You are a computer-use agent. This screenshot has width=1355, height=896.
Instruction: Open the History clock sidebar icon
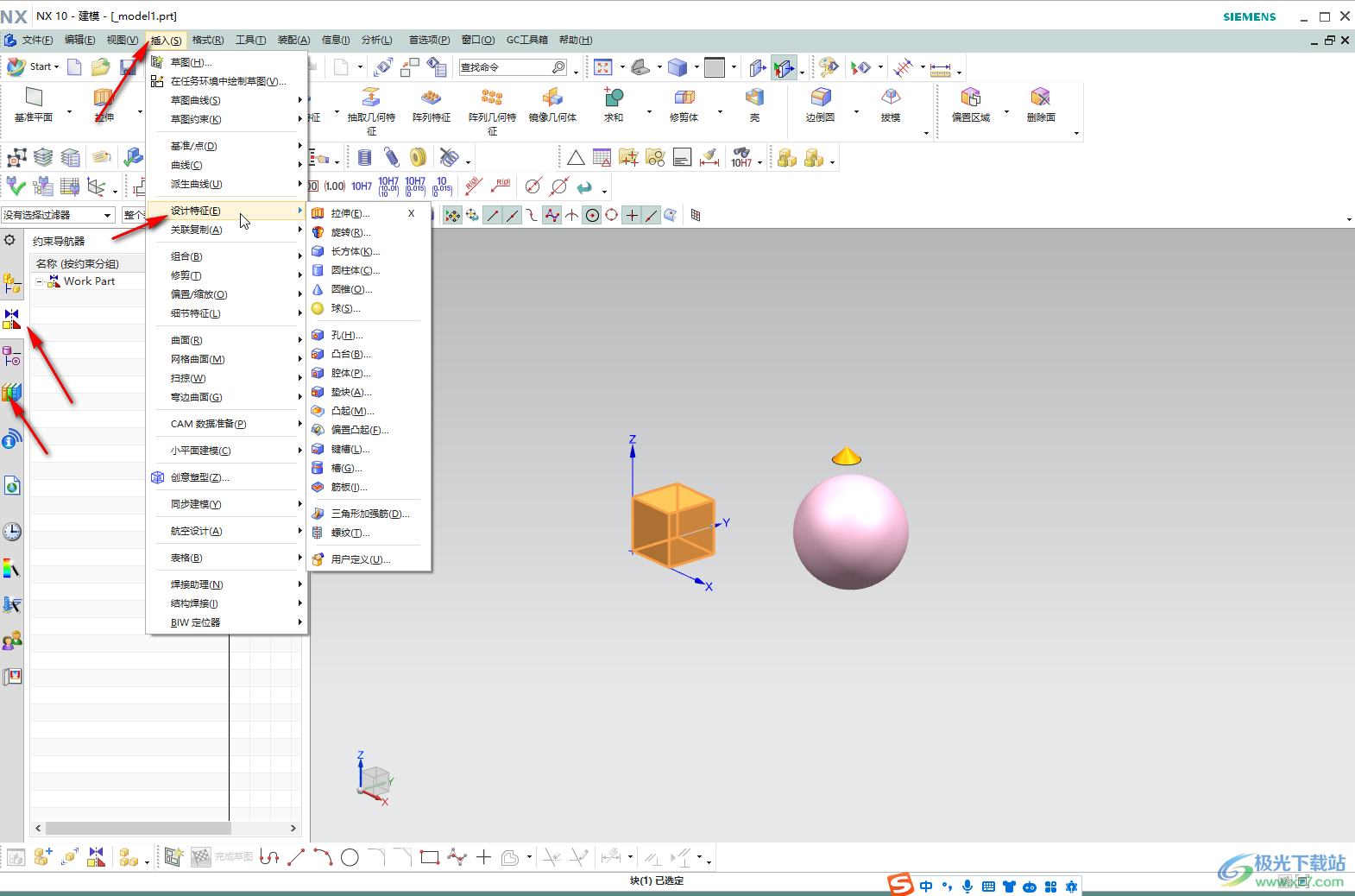click(11, 532)
